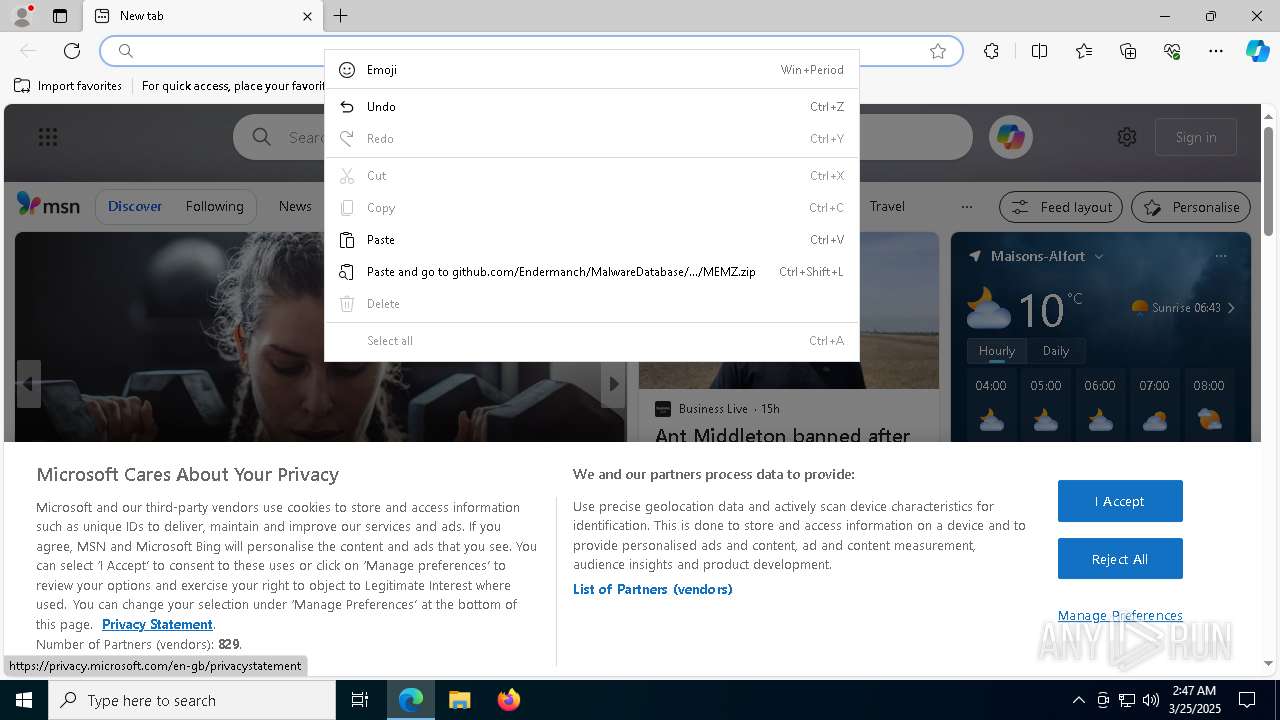The image size is (1280, 720).
Task: Click the Reject All button
Action: coord(1120,559)
